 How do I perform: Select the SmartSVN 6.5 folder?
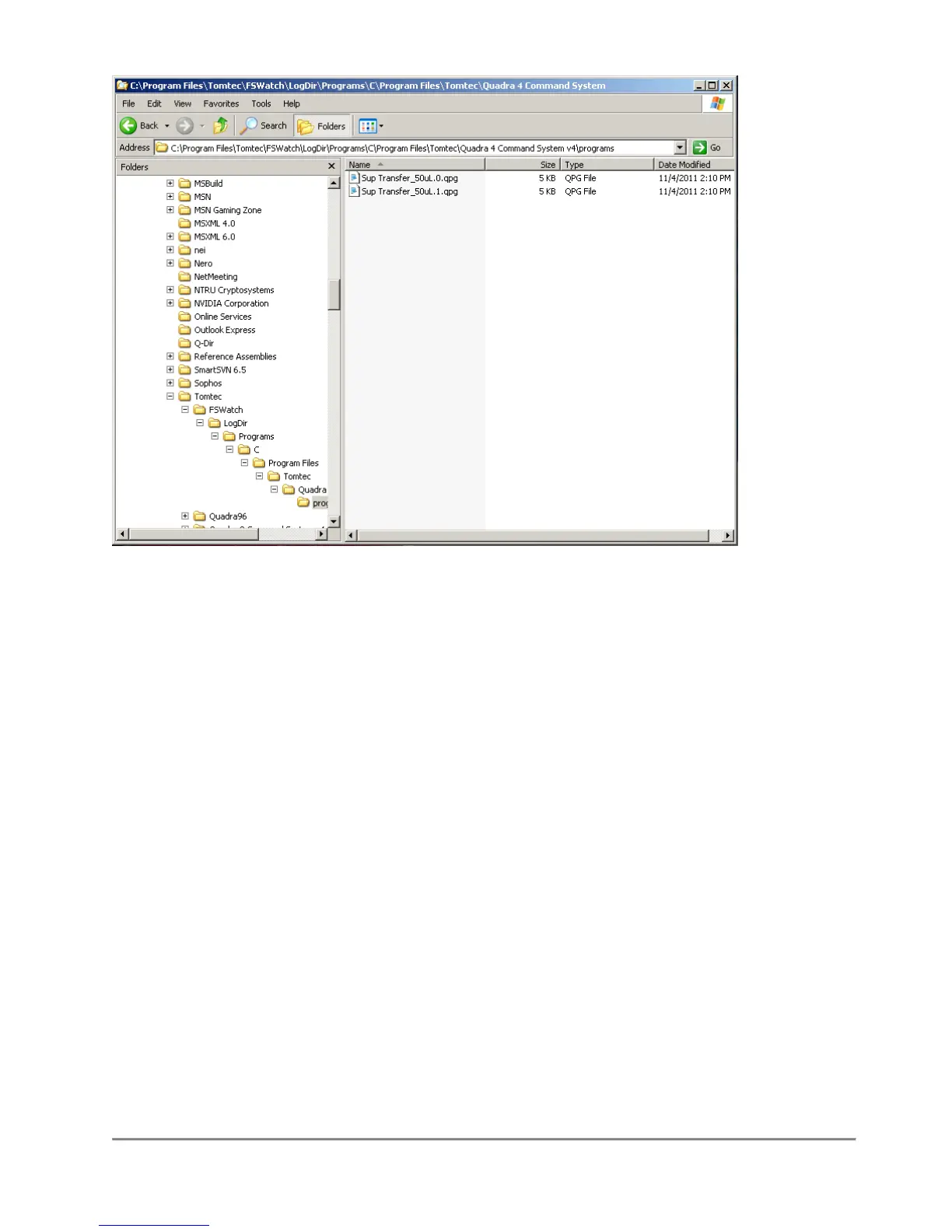click(x=220, y=370)
